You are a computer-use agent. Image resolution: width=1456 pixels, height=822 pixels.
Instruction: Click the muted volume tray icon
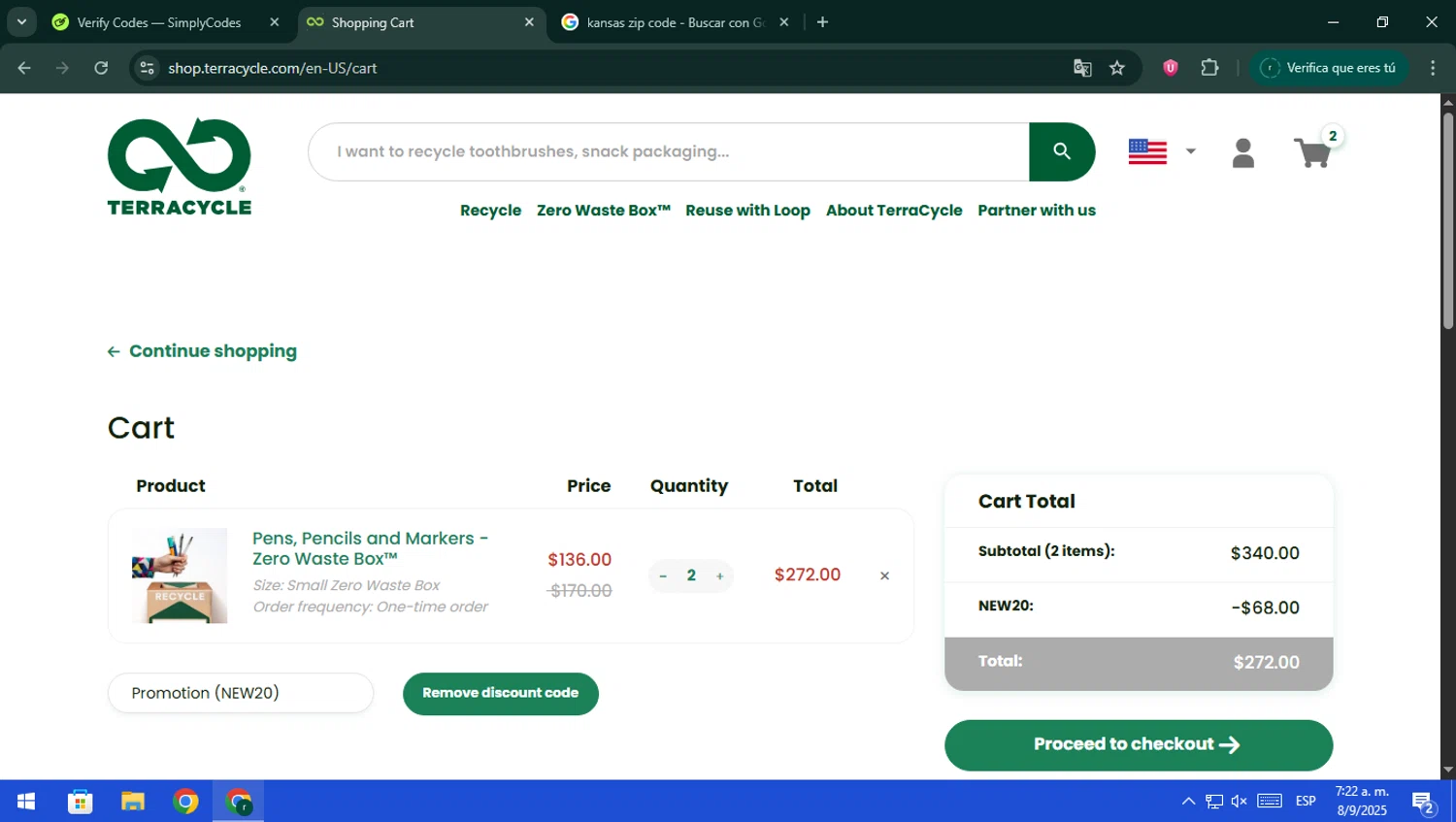coord(1240,802)
